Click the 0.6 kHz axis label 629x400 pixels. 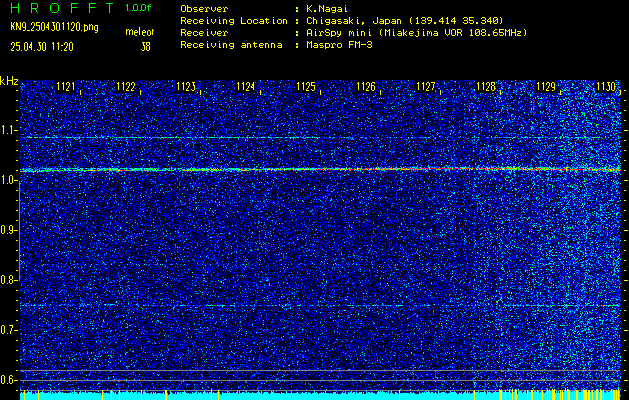8,380
